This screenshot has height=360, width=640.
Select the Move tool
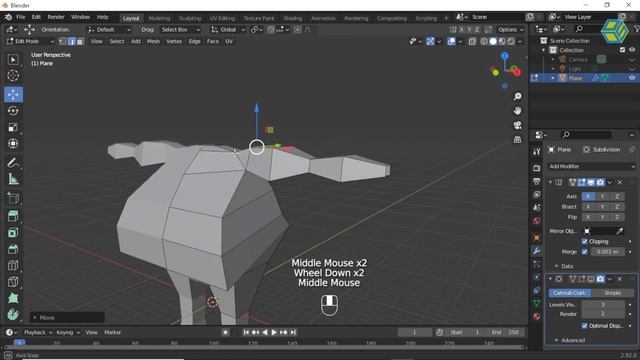[x=13, y=94]
